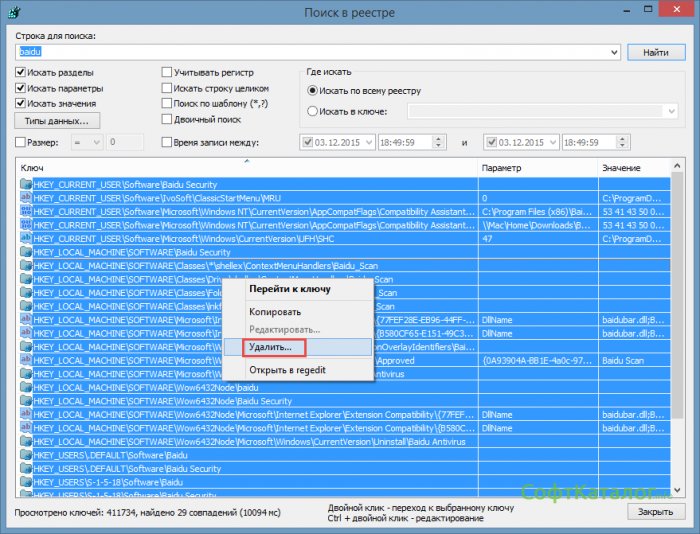Open the 'Типы данных...' dialog button
The width and height of the screenshot is (700, 534).
(56, 121)
